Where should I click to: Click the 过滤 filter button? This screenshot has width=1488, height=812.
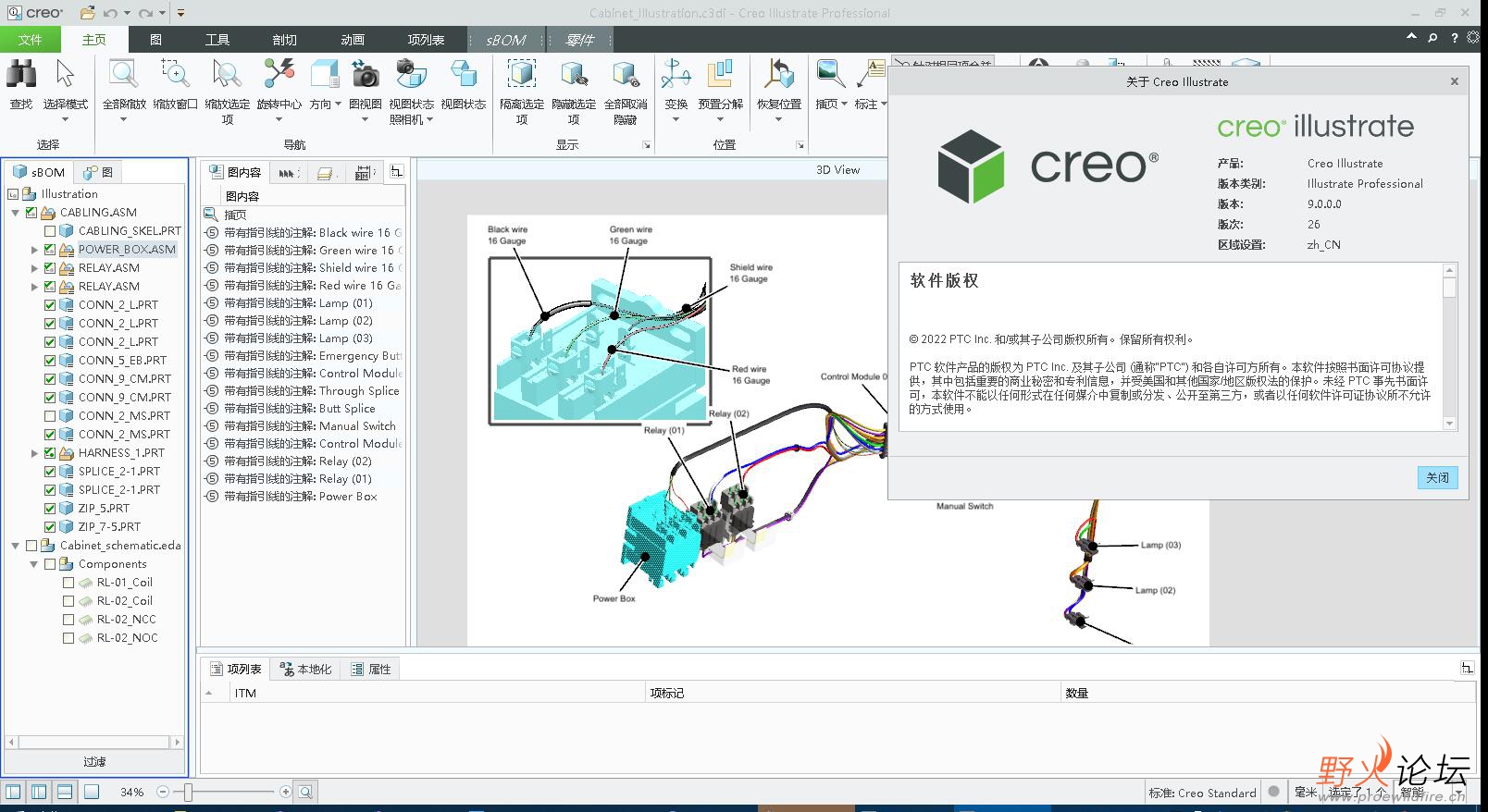coord(94,762)
